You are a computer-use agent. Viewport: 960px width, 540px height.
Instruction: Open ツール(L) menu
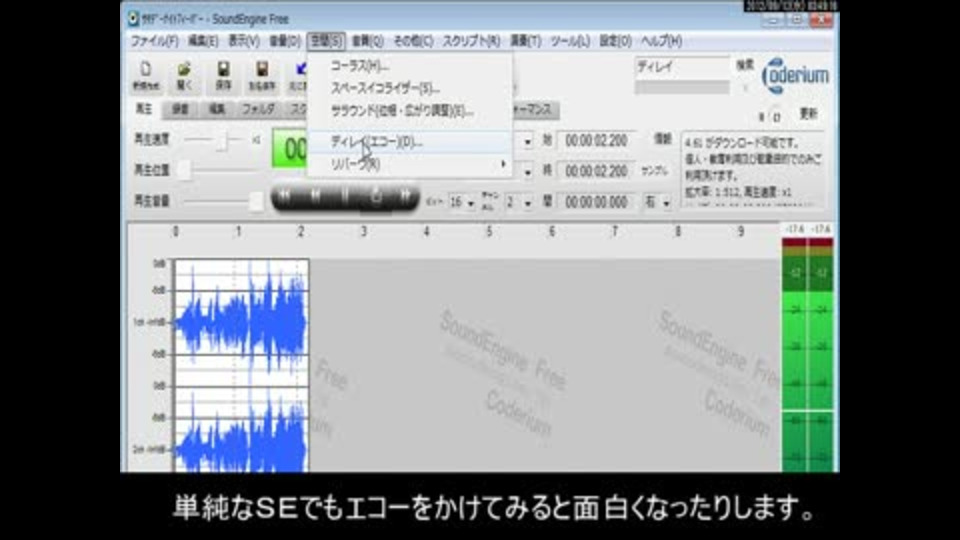[x=569, y=41]
